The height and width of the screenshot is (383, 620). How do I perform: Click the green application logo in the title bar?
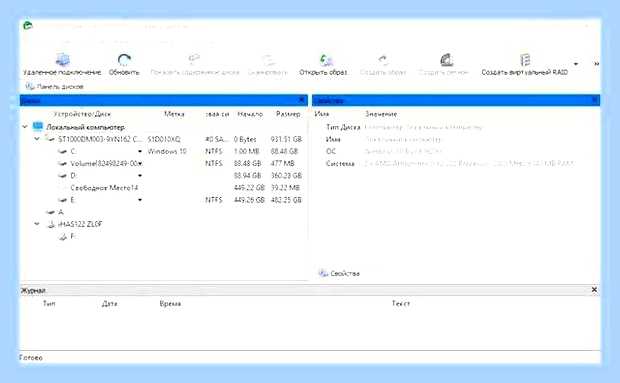pos(28,26)
